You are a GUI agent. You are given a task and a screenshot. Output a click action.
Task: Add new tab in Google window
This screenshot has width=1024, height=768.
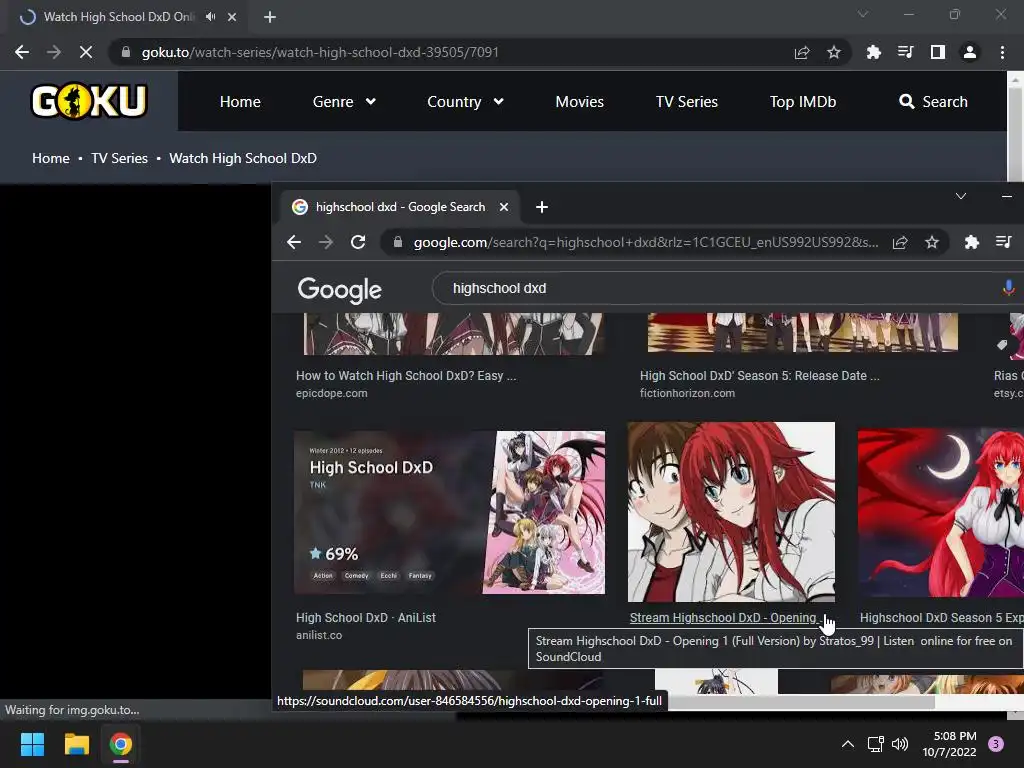[x=541, y=207]
